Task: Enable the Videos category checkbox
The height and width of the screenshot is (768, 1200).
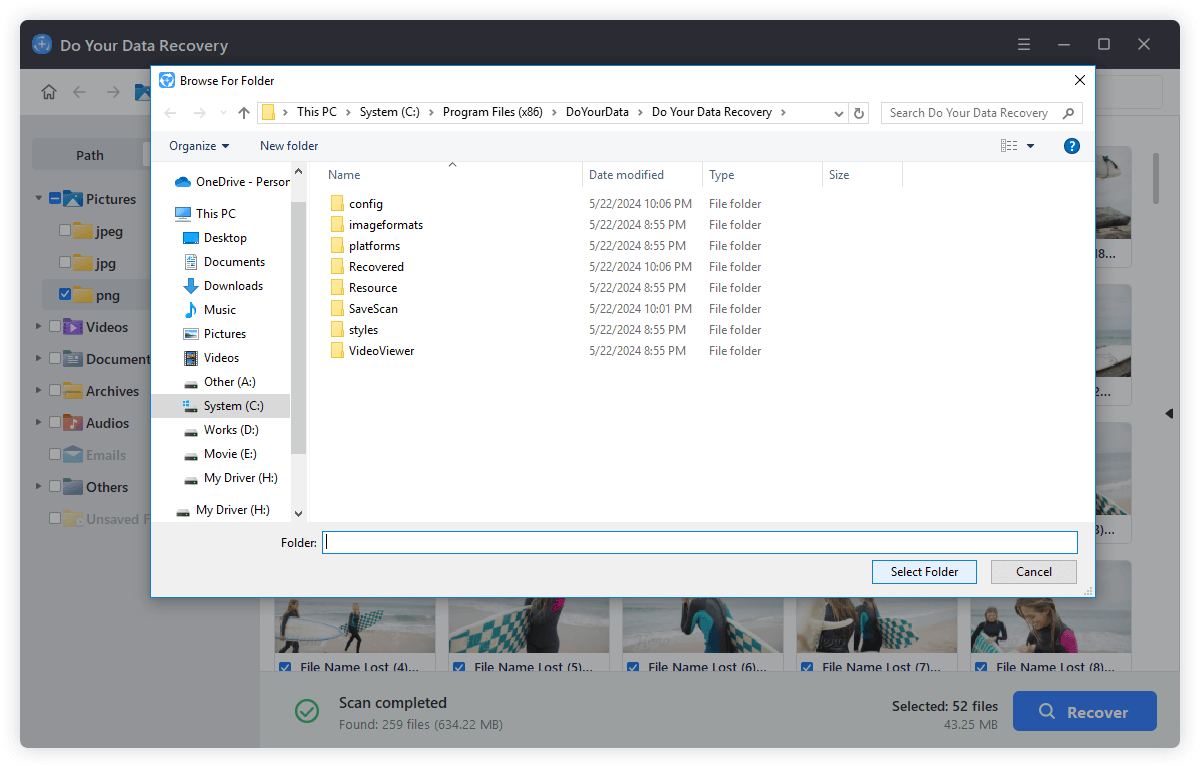Action: coord(54,326)
